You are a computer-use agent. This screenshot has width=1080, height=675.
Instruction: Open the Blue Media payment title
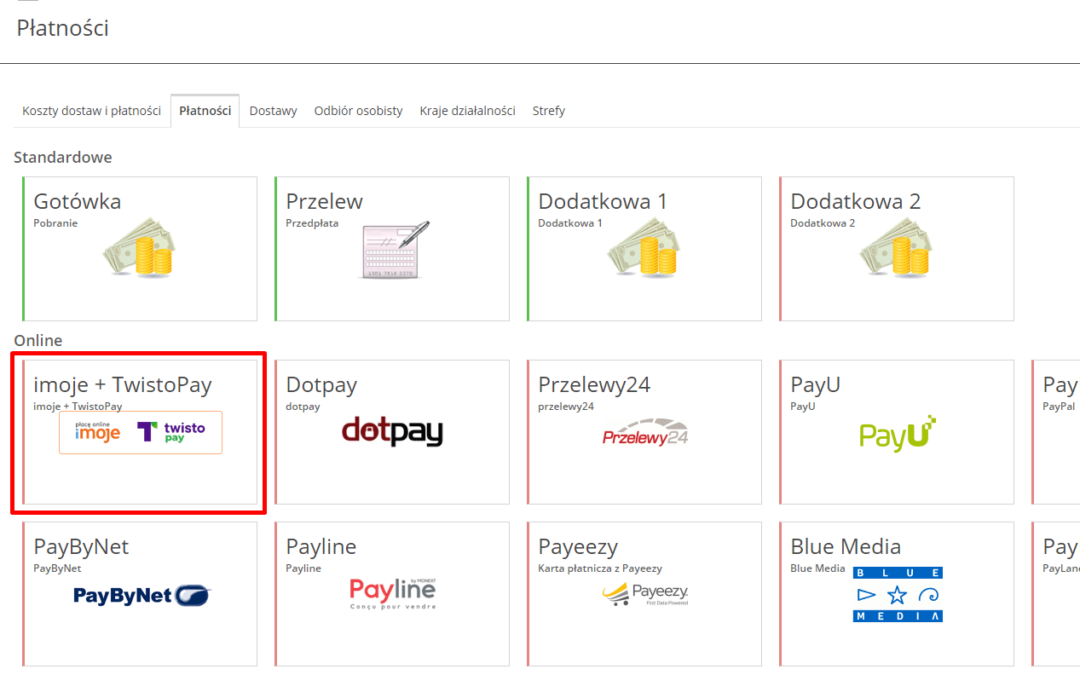[845, 546]
